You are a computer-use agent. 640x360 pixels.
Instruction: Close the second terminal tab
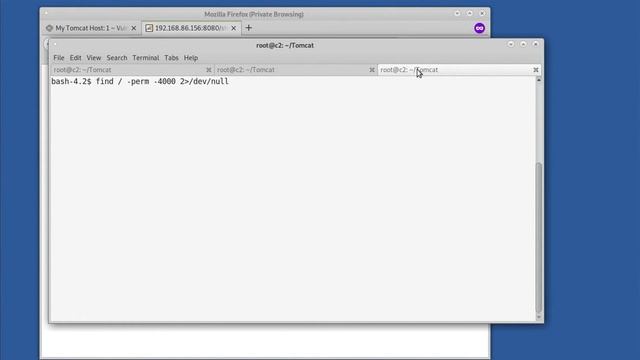372,70
